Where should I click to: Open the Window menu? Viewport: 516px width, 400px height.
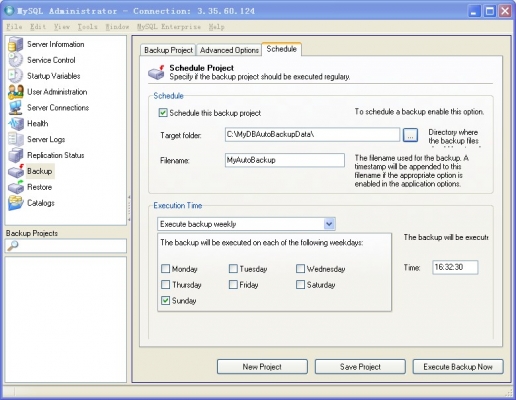[117, 27]
